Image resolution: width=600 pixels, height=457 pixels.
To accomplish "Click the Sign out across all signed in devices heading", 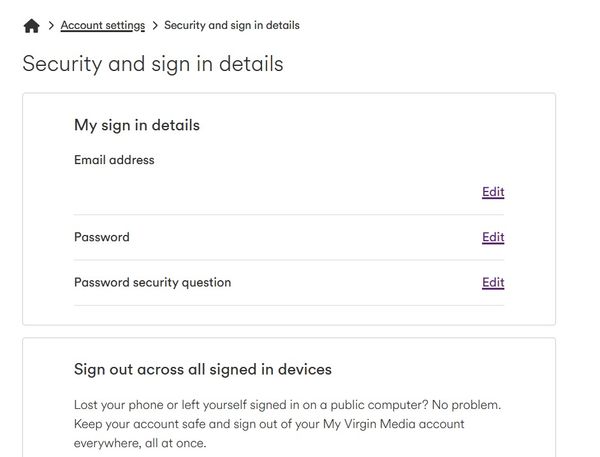I will 203,369.
